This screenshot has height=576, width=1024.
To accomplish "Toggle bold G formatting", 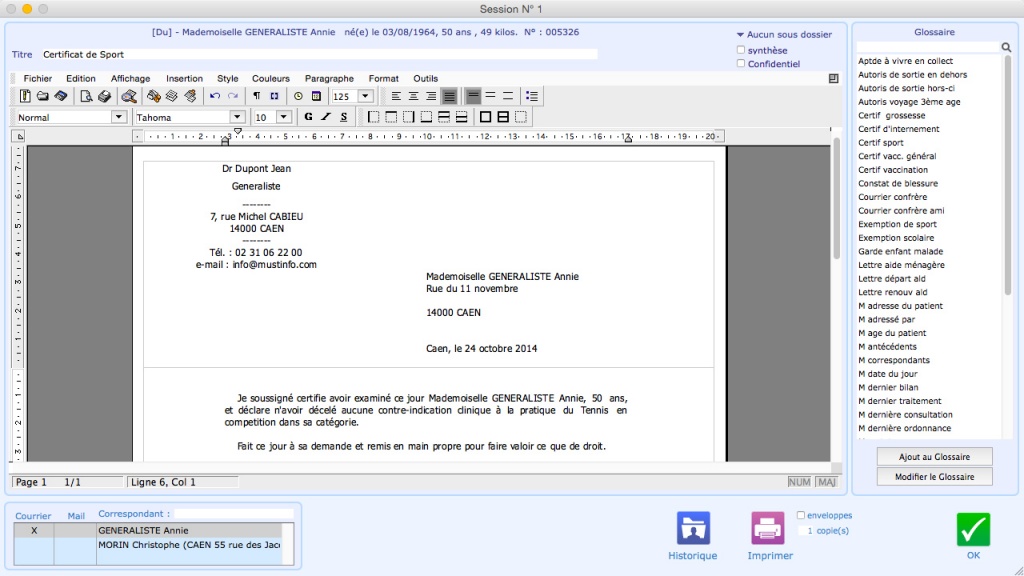I will pos(308,117).
